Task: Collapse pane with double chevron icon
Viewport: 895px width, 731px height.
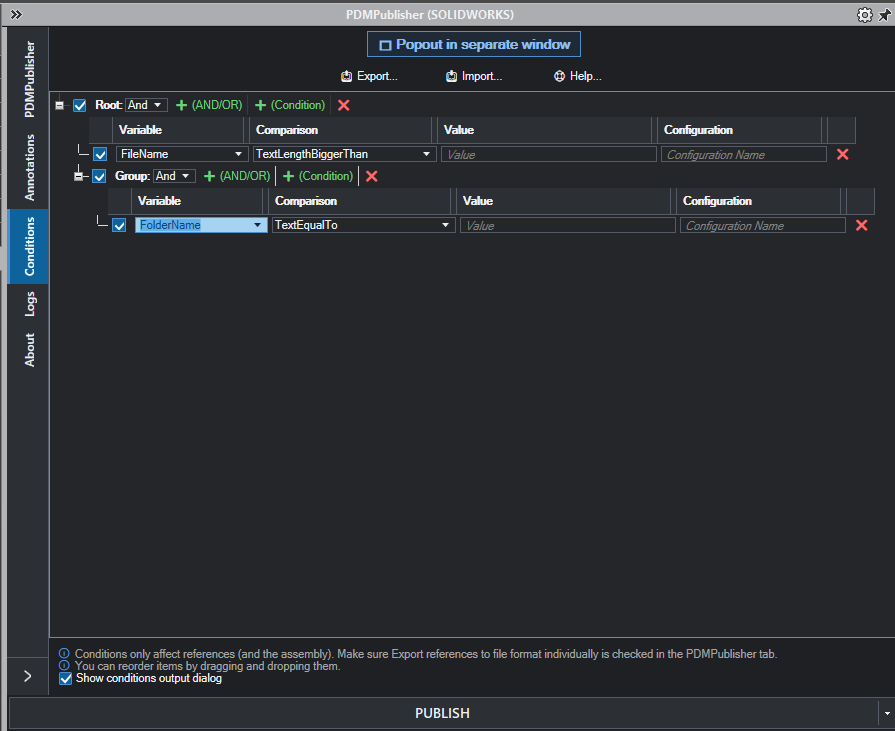Action: pos(16,15)
